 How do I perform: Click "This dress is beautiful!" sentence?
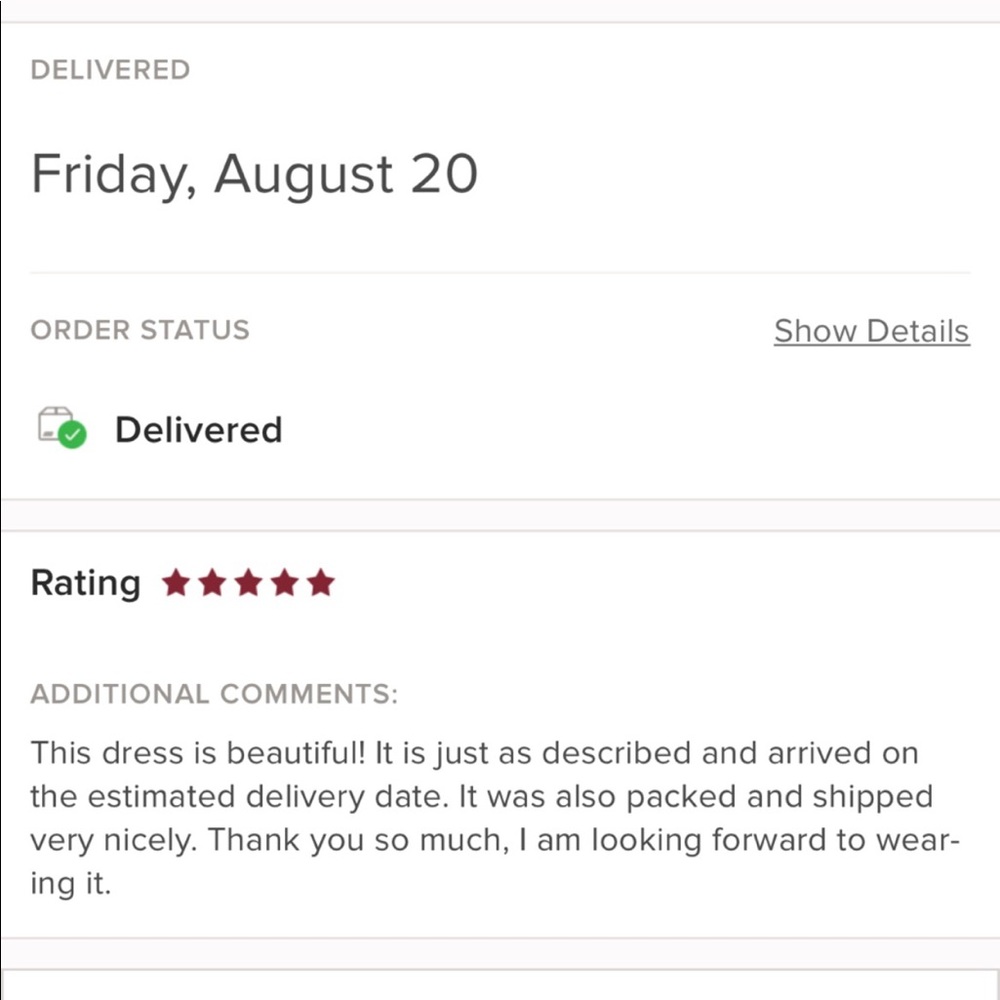coord(198,753)
